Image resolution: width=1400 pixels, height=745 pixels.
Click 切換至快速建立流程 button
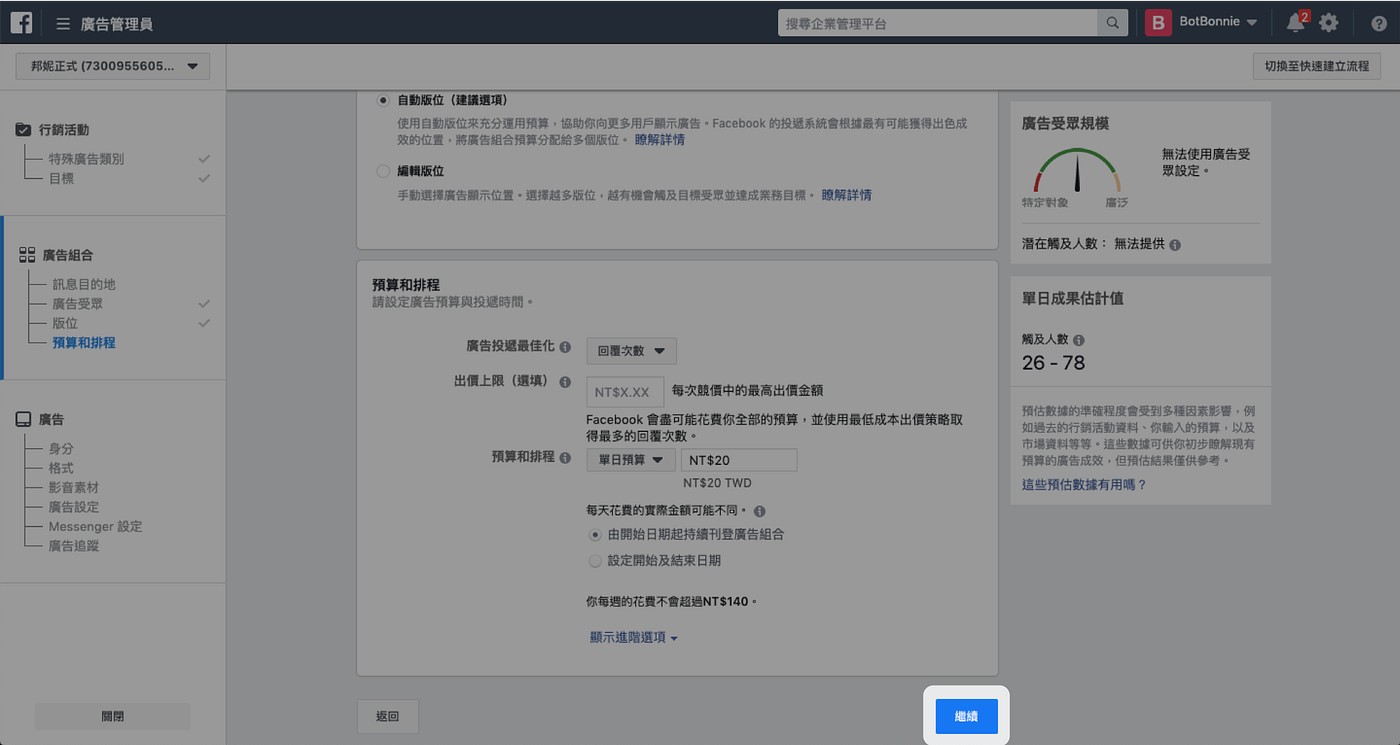pos(1316,67)
